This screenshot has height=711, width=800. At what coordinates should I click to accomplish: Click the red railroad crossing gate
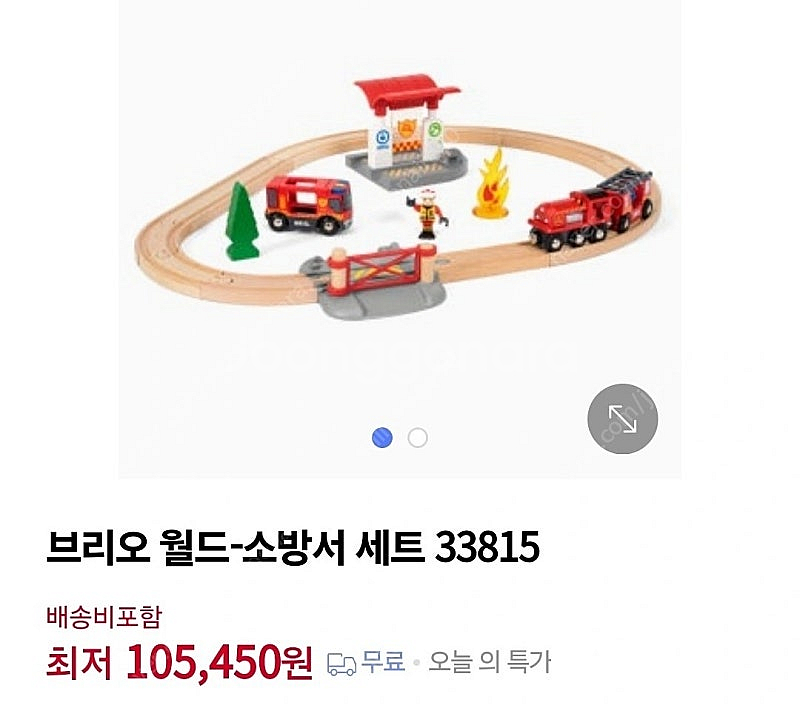click(x=382, y=269)
